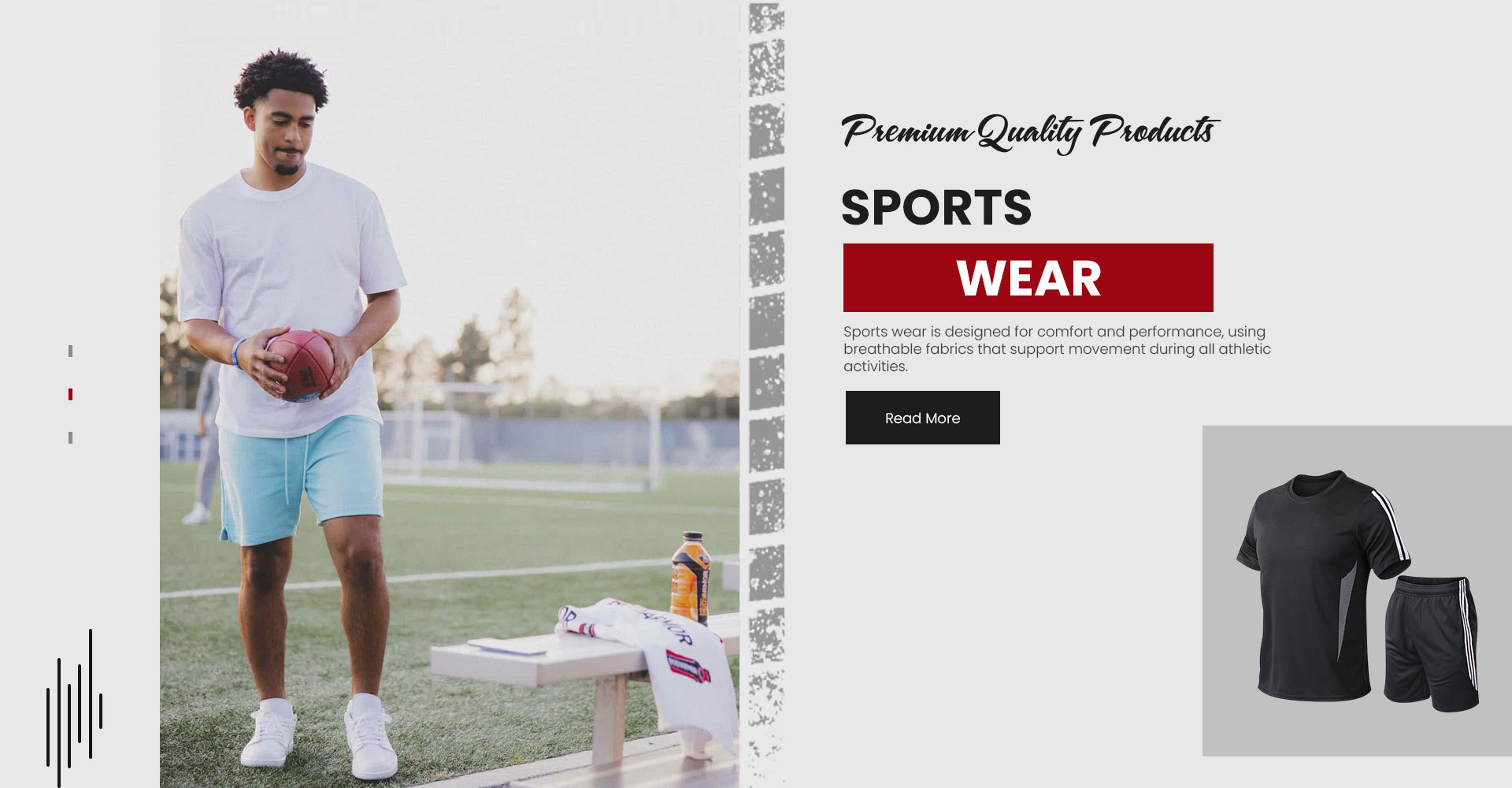Select the bottom gray slide indicator
The width and height of the screenshot is (1512, 788).
click(70, 437)
